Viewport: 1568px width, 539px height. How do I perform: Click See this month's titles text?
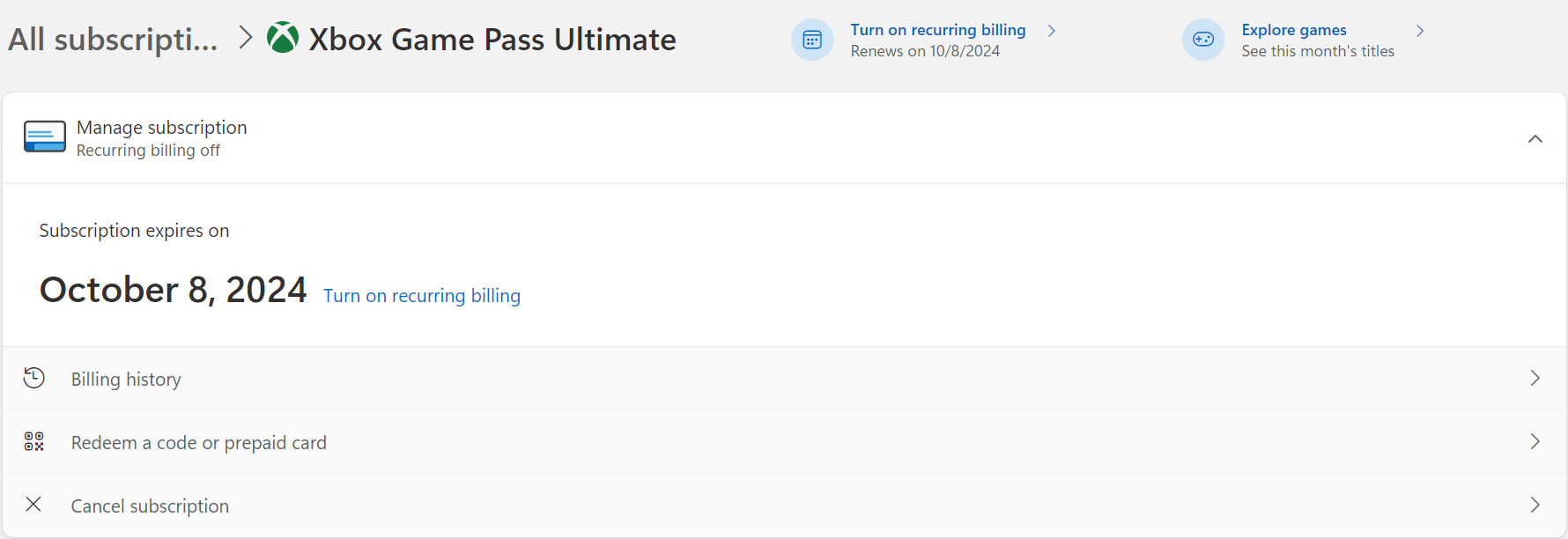click(x=1318, y=51)
